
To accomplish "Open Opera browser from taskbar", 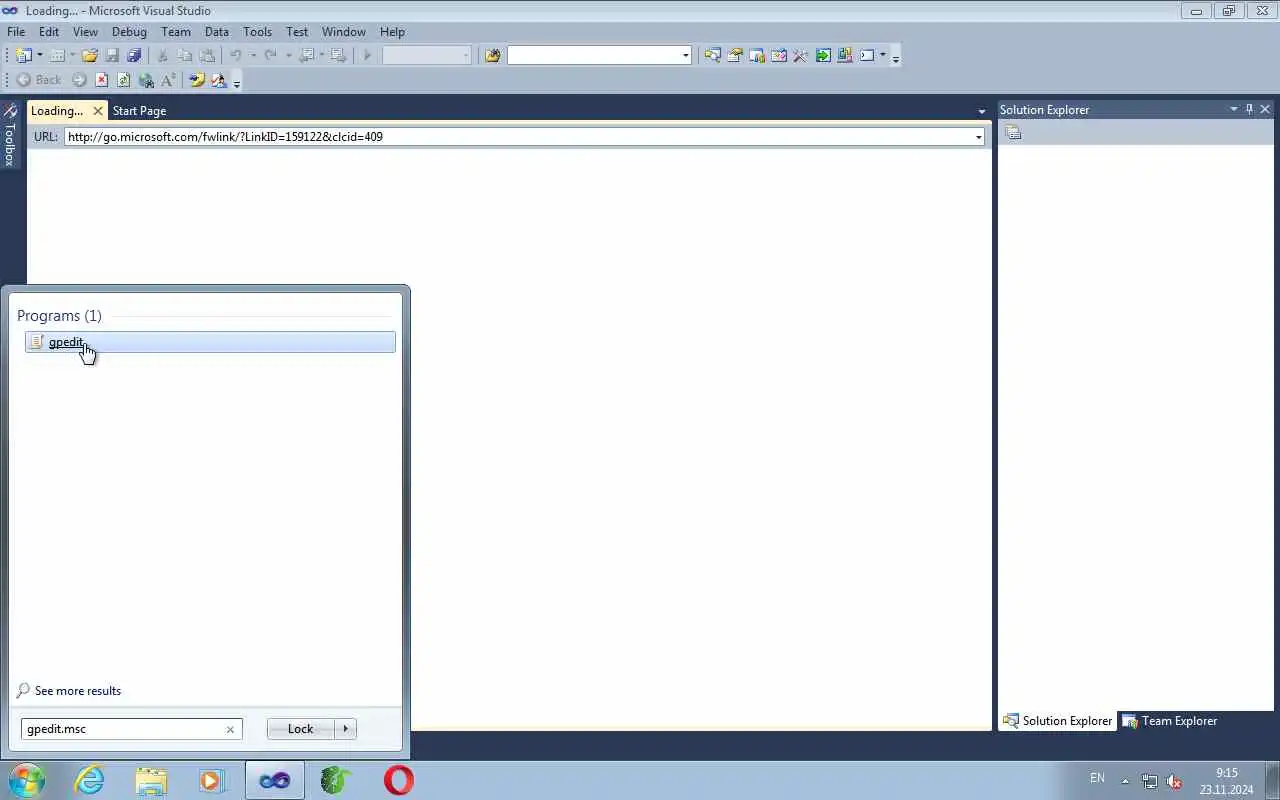I will click(398, 780).
